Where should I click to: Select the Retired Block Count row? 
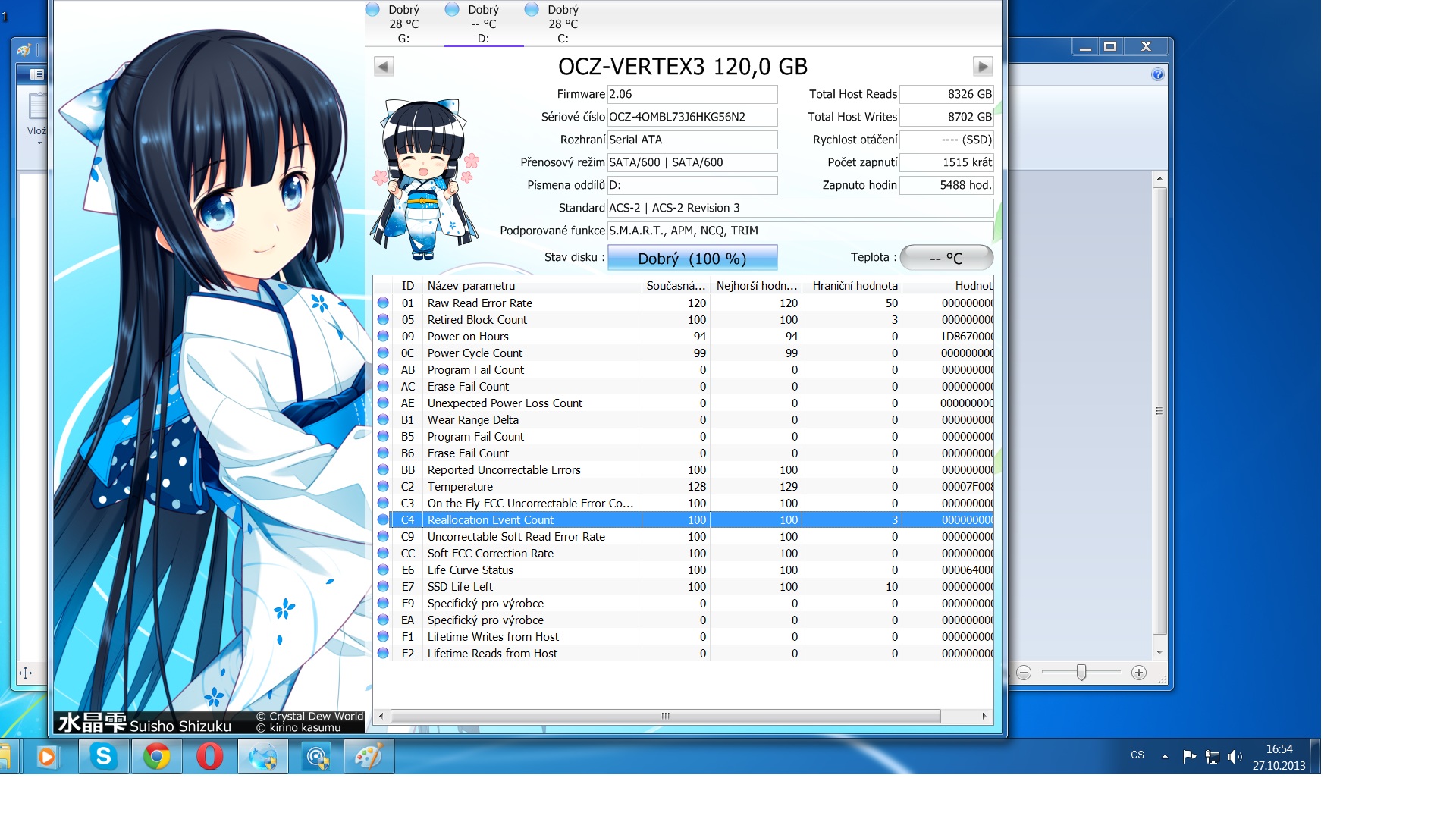(x=683, y=320)
